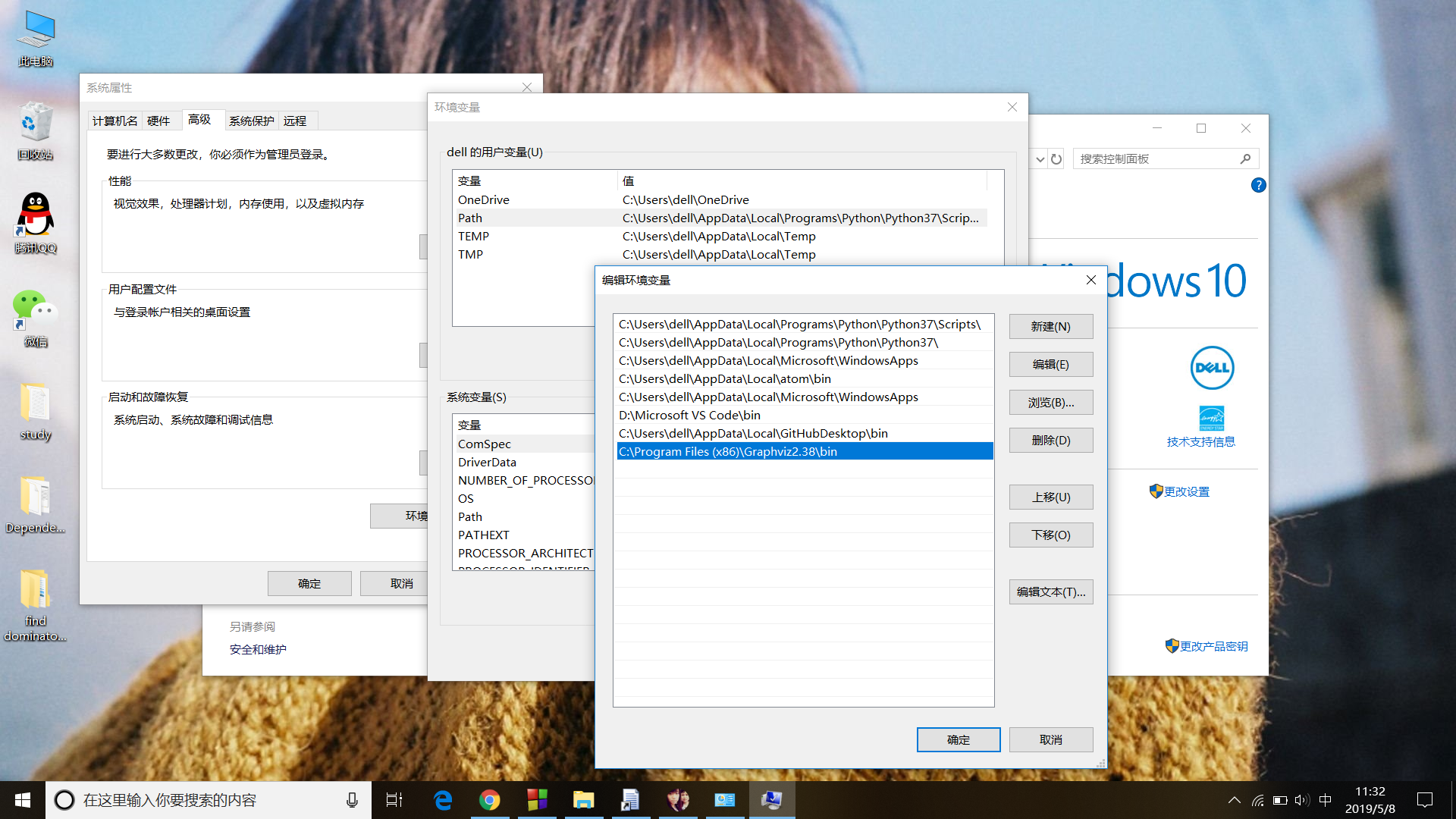
Task: Open the document app icon on taskbar
Action: 630,800
